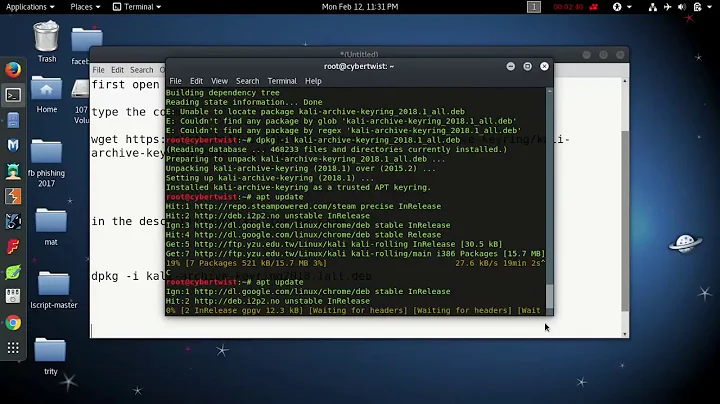Click the terminal vertical scrollbar thumb

[550, 296]
